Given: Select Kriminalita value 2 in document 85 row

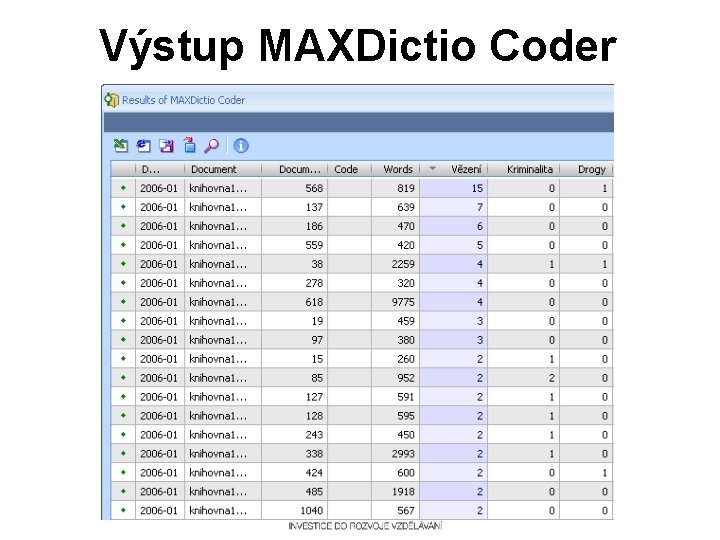Looking at the screenshot, I should (x=523, y=378).
